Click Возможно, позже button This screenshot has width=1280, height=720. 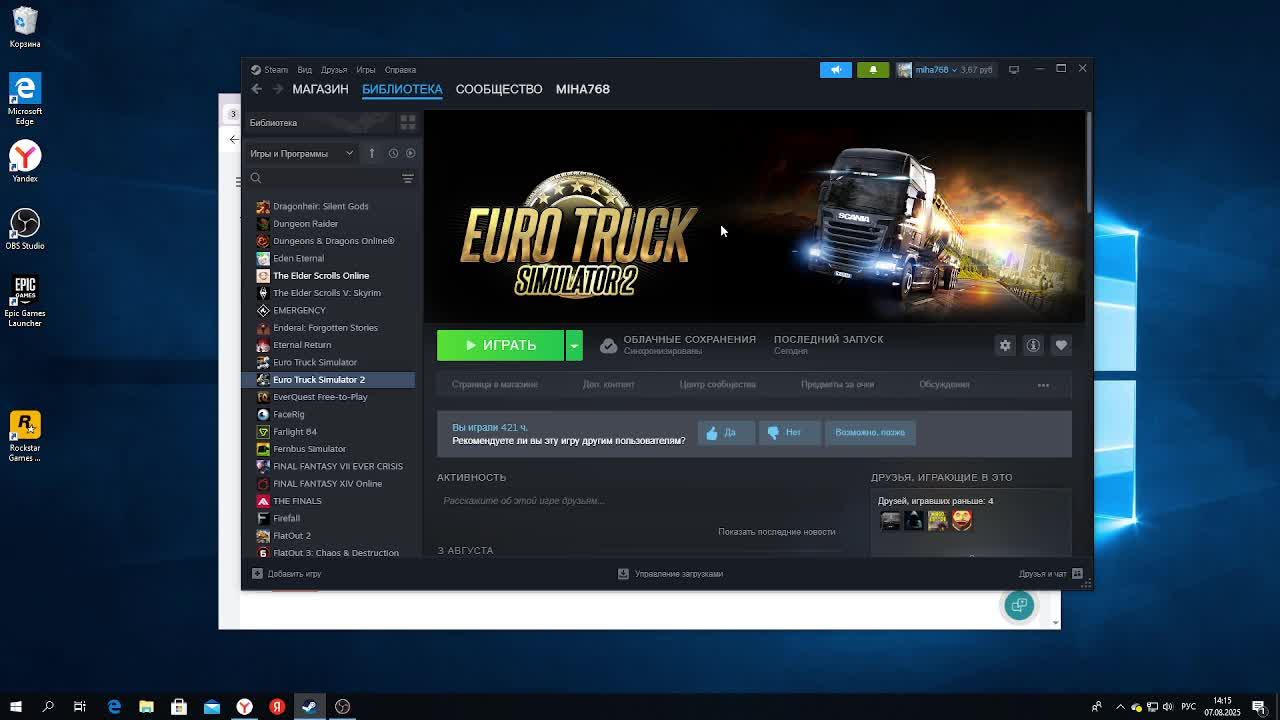pyautogui.click(x=870, y=433)
